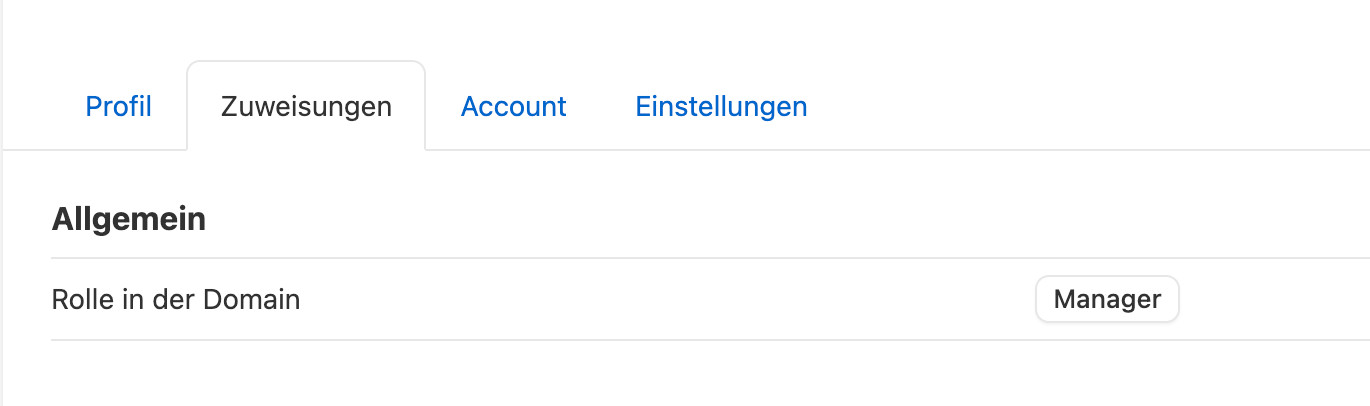
Task: Click the 'Rolle in der Domain' label
Action: [x=176, y=299]
